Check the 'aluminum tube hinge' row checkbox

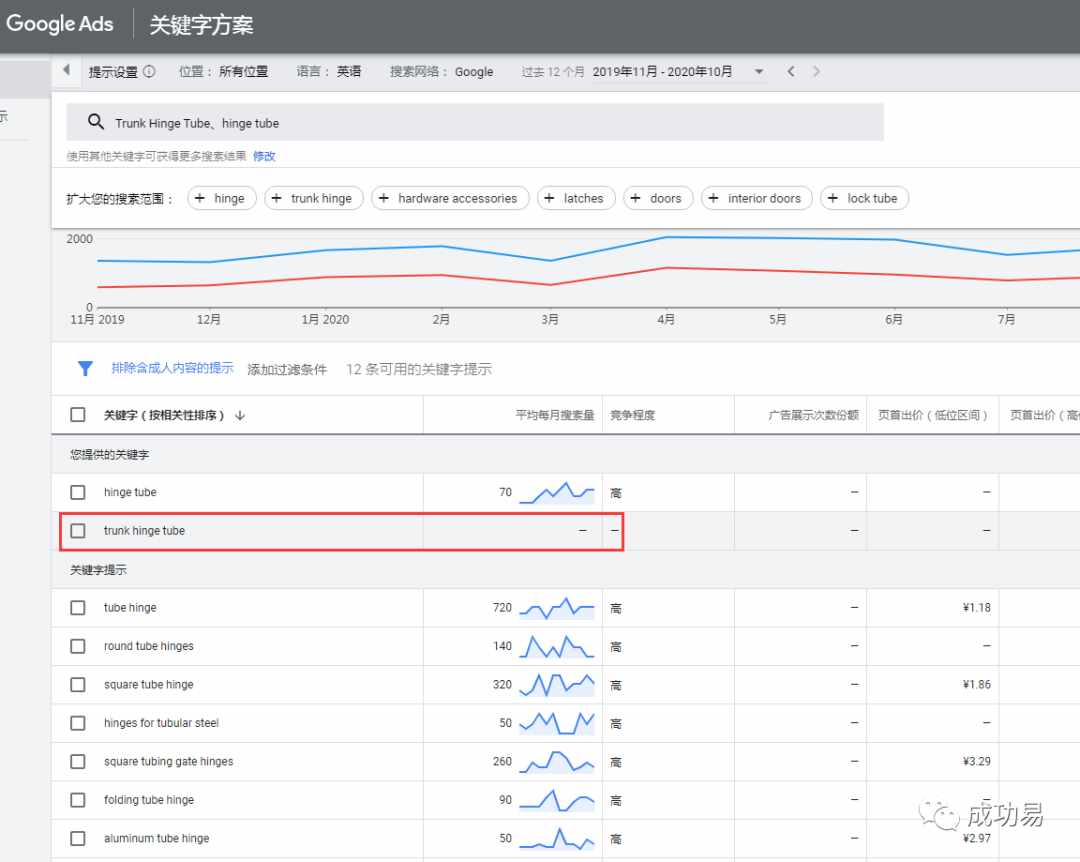[x=78, y=839]
